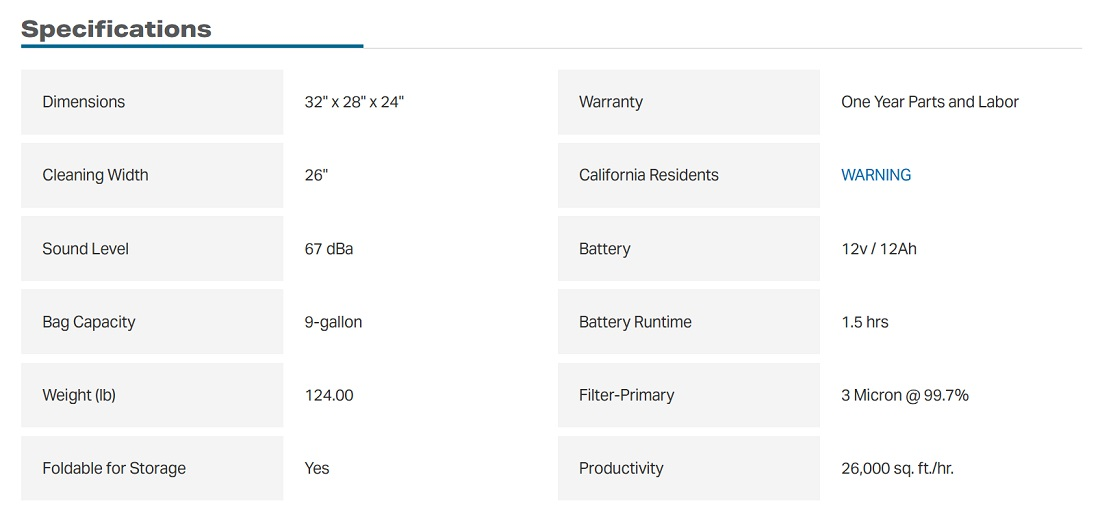Click the California Residents label

tap(649, 175)
